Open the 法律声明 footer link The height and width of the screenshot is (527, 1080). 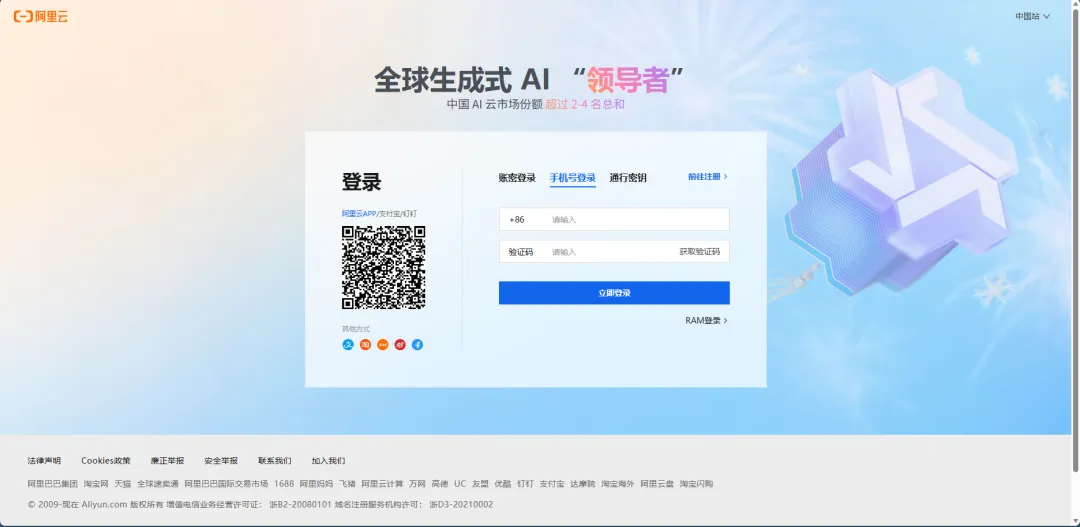44,461
